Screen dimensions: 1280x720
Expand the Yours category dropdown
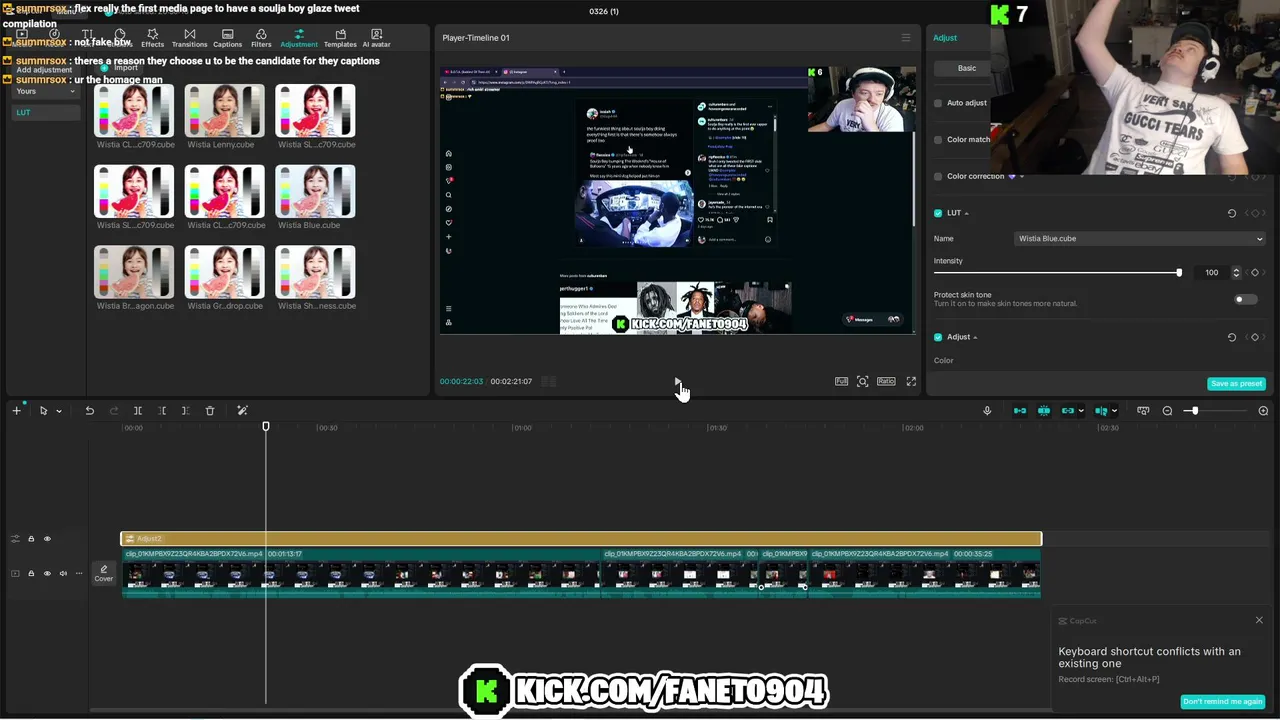(46, 91)
